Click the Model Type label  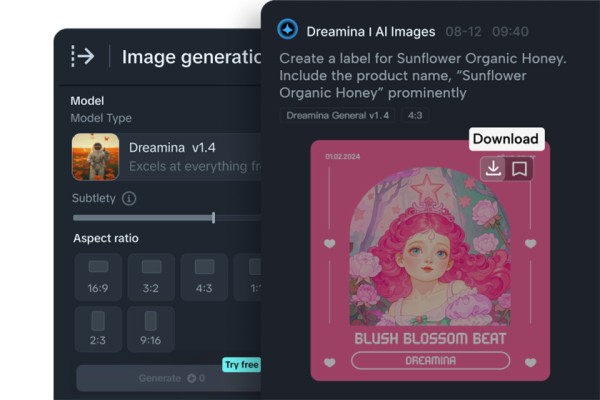[101, 118]
